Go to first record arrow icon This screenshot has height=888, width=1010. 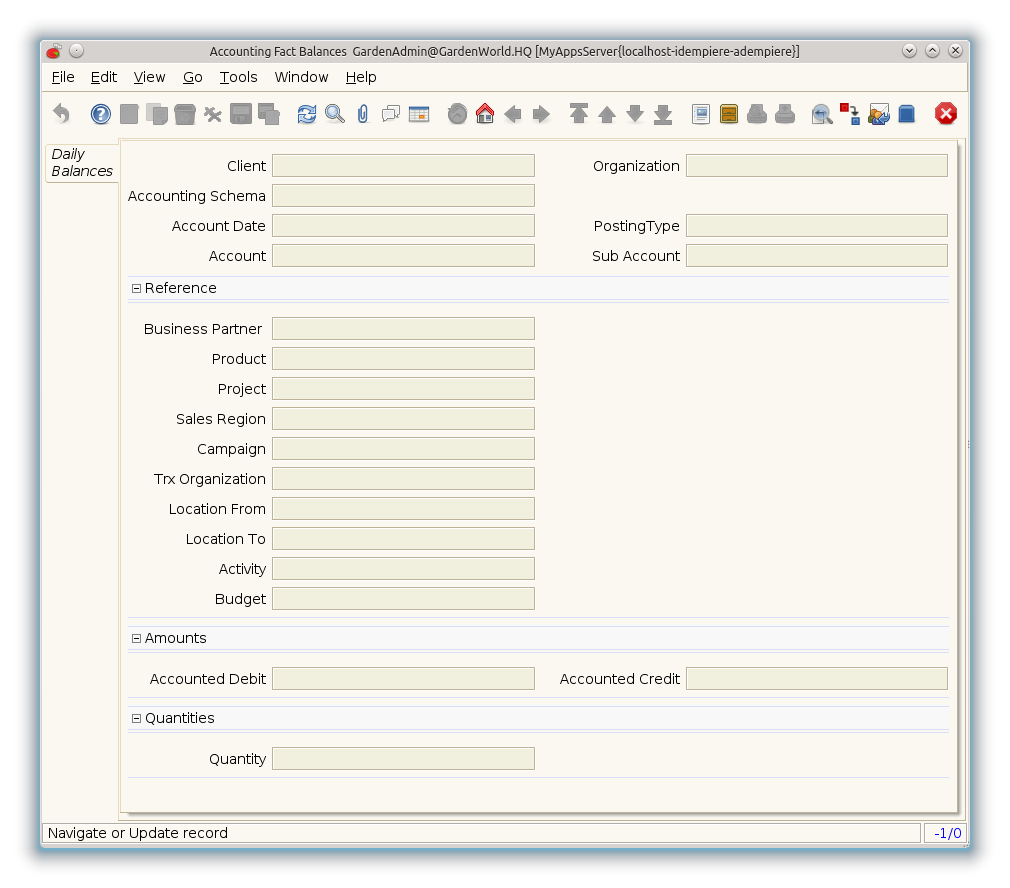click(x=578, y=114)
